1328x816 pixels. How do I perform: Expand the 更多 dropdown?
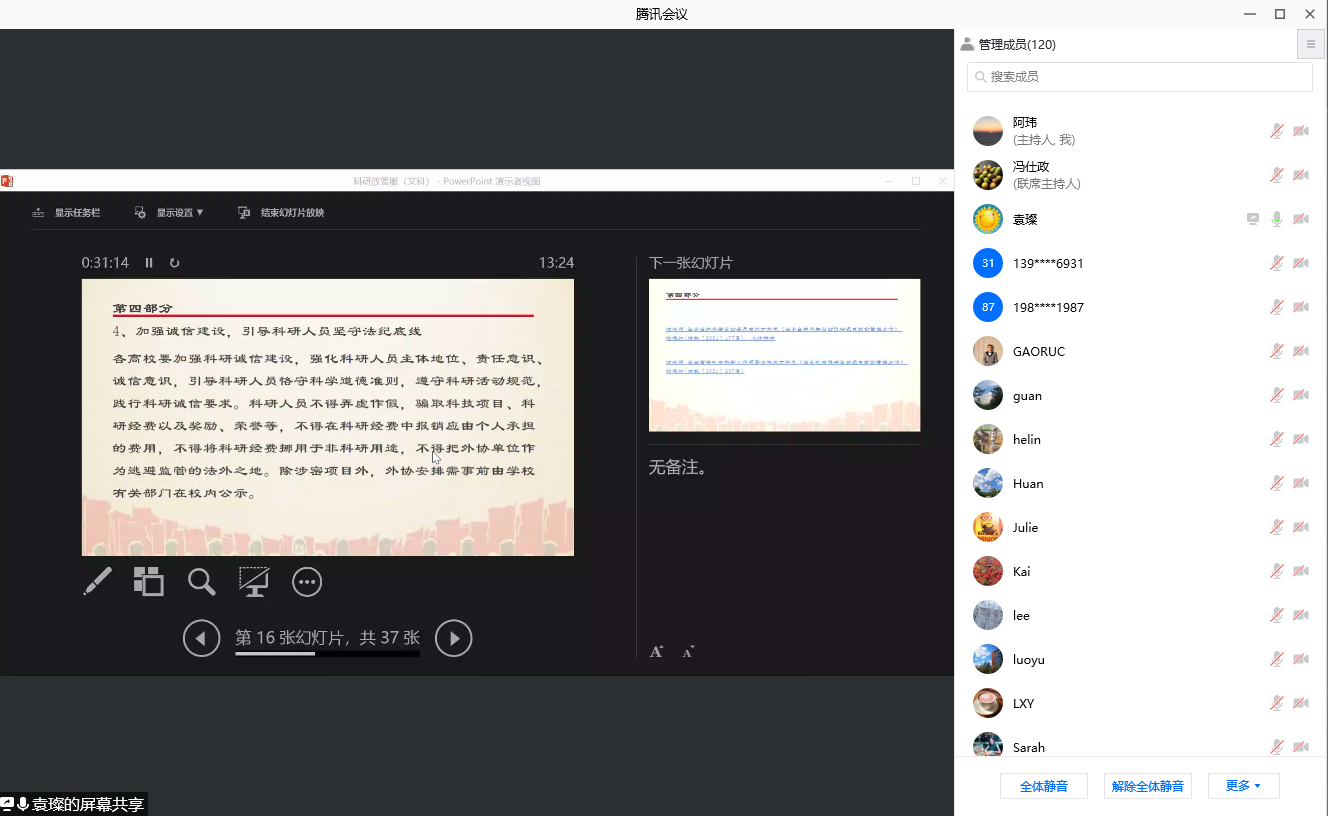[1243, 786]
